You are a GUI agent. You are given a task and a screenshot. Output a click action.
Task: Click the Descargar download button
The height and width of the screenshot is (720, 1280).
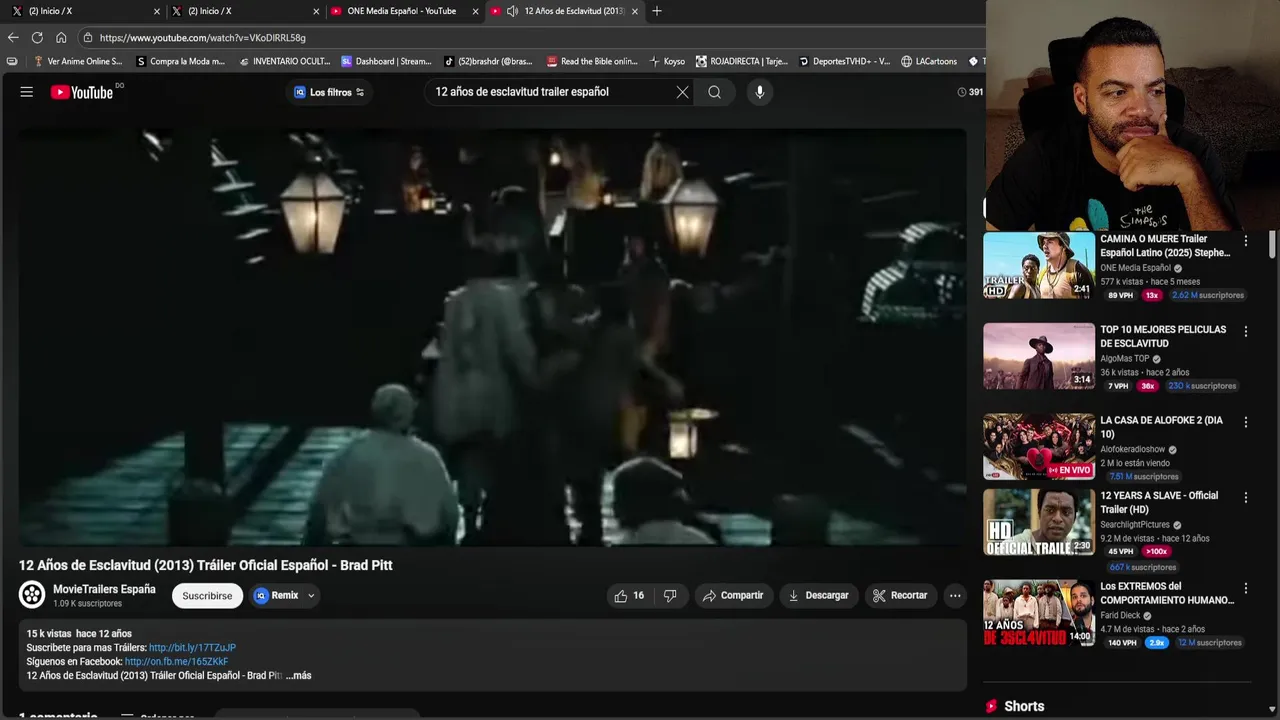tap(818, 595)
